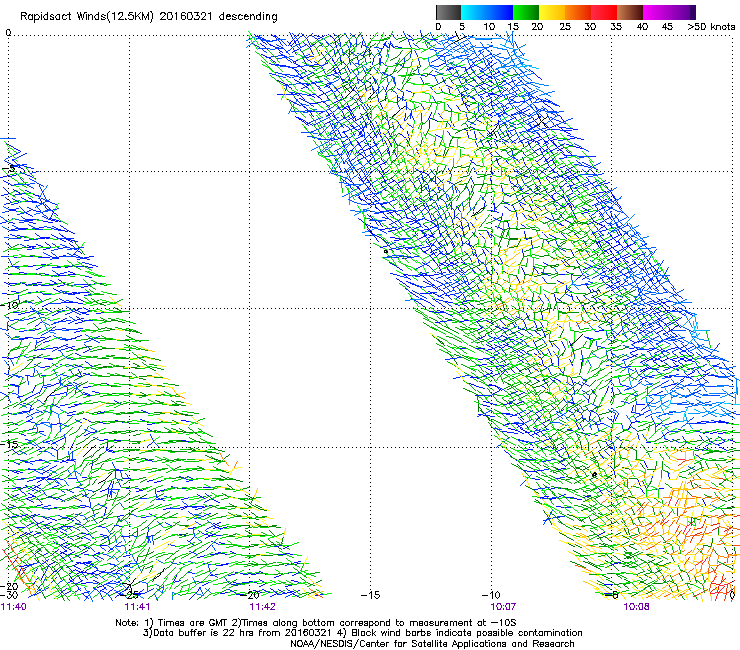Click the -25 longitude label above 11:41
This screenshot has height=650, width=740.
pos(129,594)
